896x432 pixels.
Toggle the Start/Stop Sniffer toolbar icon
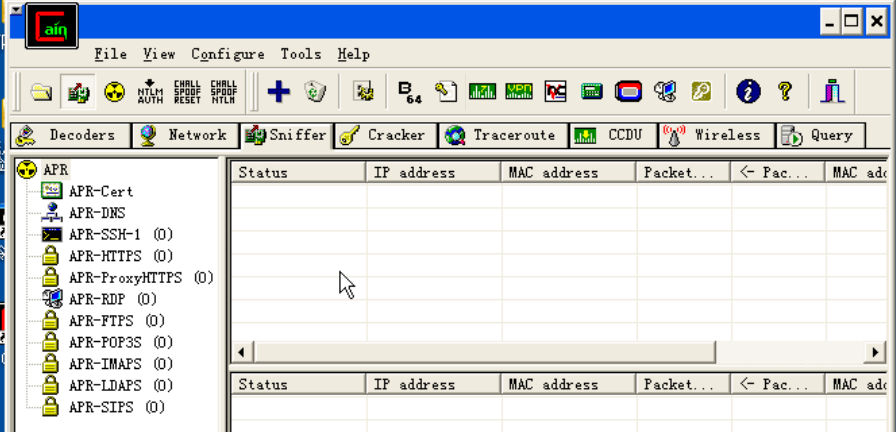tap(78, 91)
